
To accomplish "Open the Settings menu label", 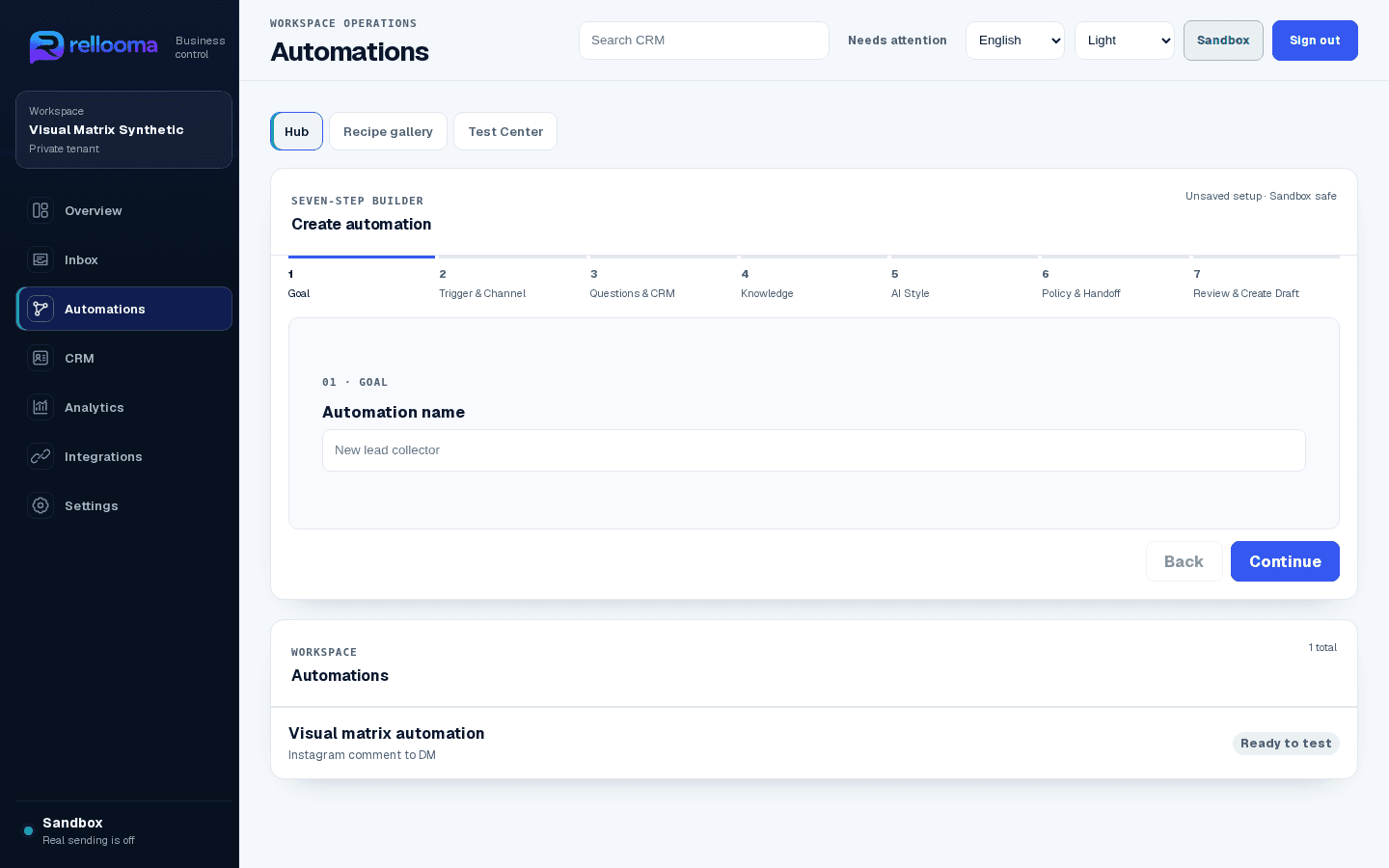I will coord(92,506).
